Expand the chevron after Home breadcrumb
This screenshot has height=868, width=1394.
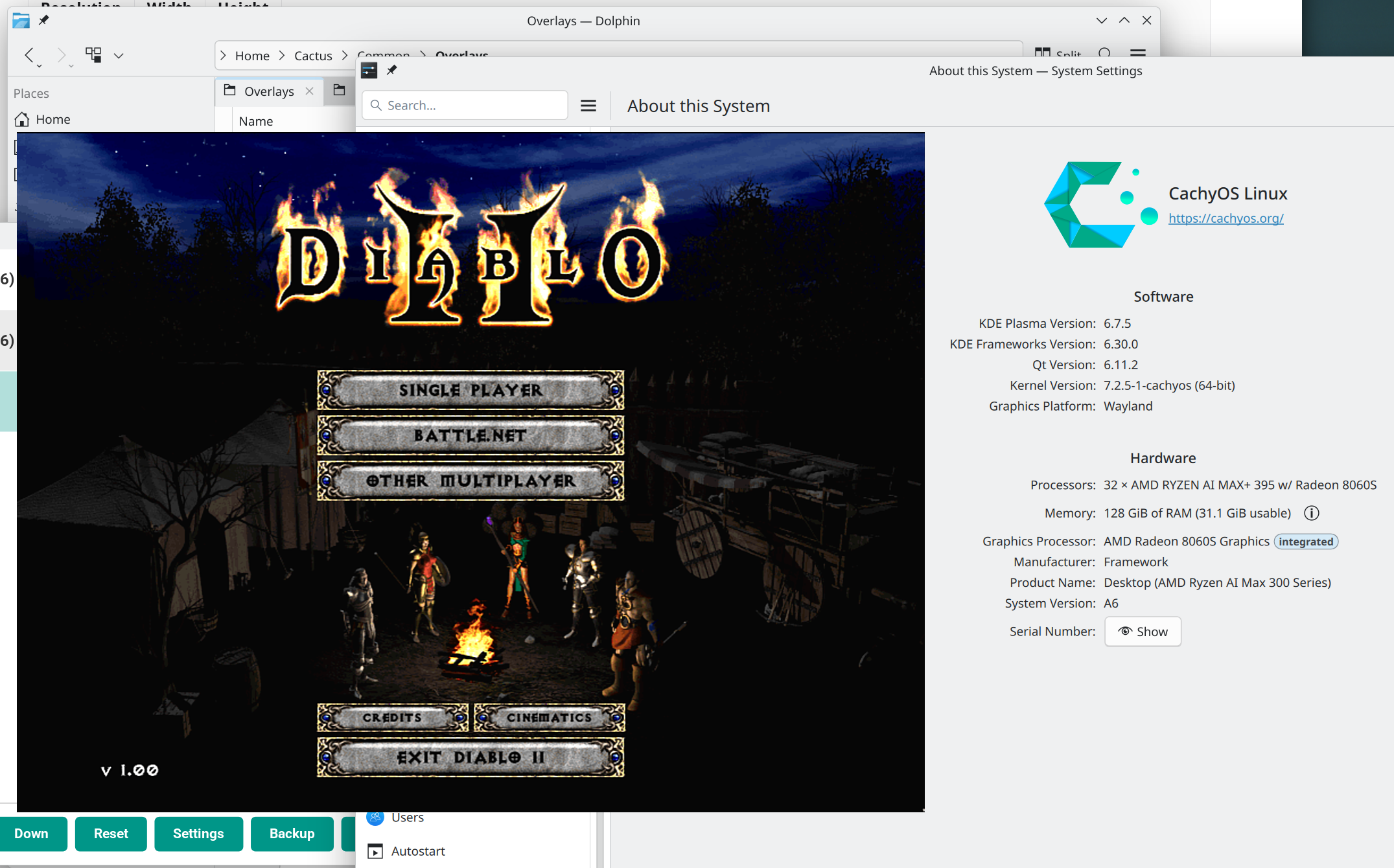point(282,56)
